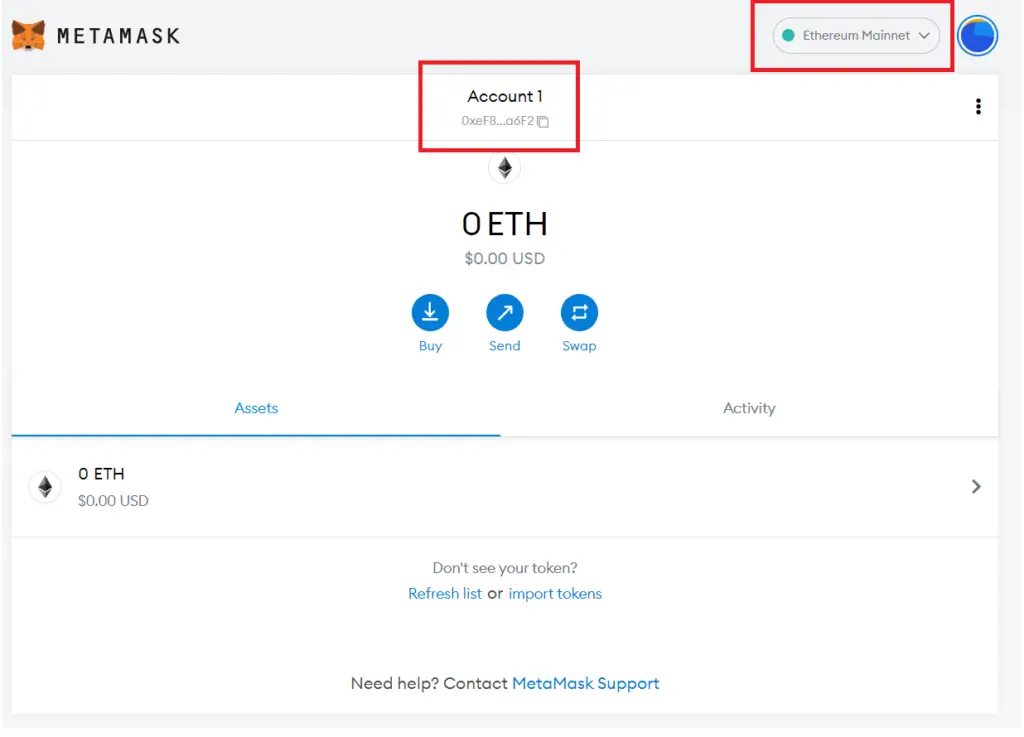Open the three-dot account options menu
The height and width of the screenshot is (737, 1024).
tap(978, 106)
